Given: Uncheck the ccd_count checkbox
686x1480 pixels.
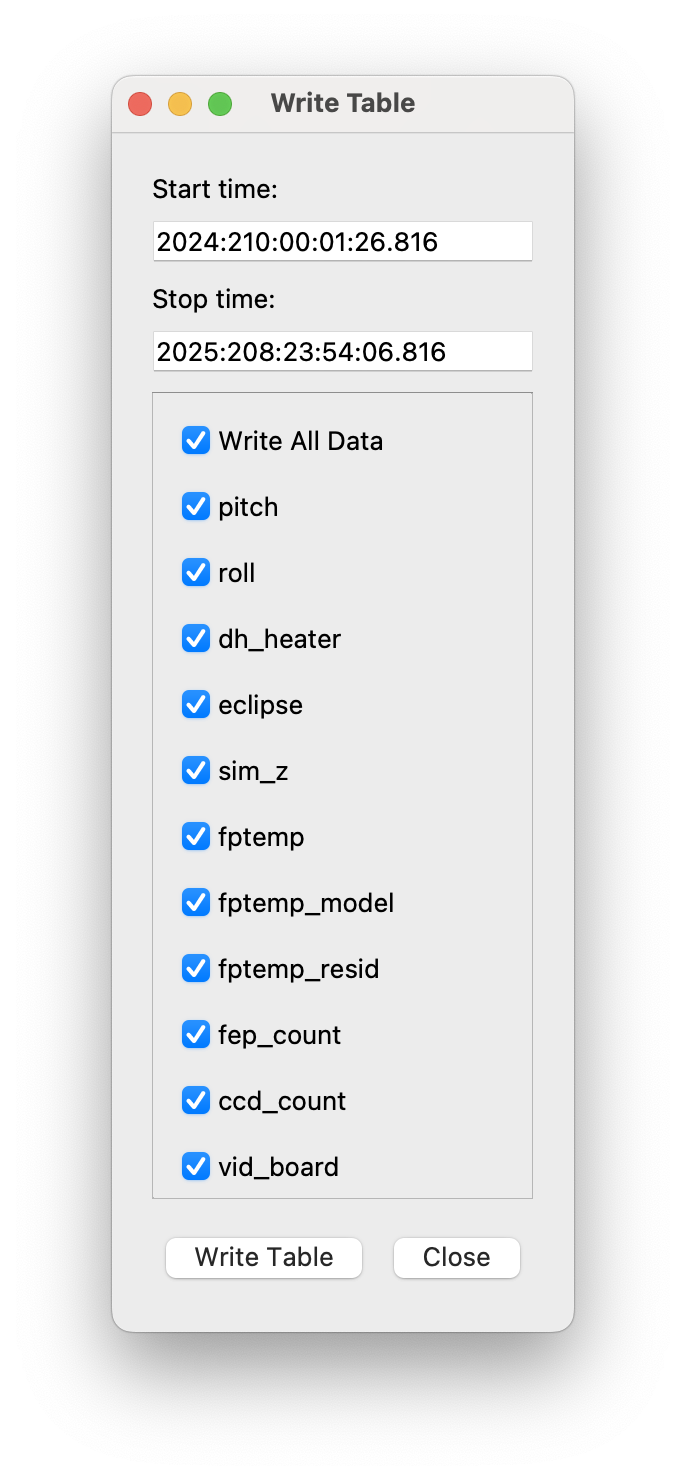Looking at the screenshot, I should 196,1101.
